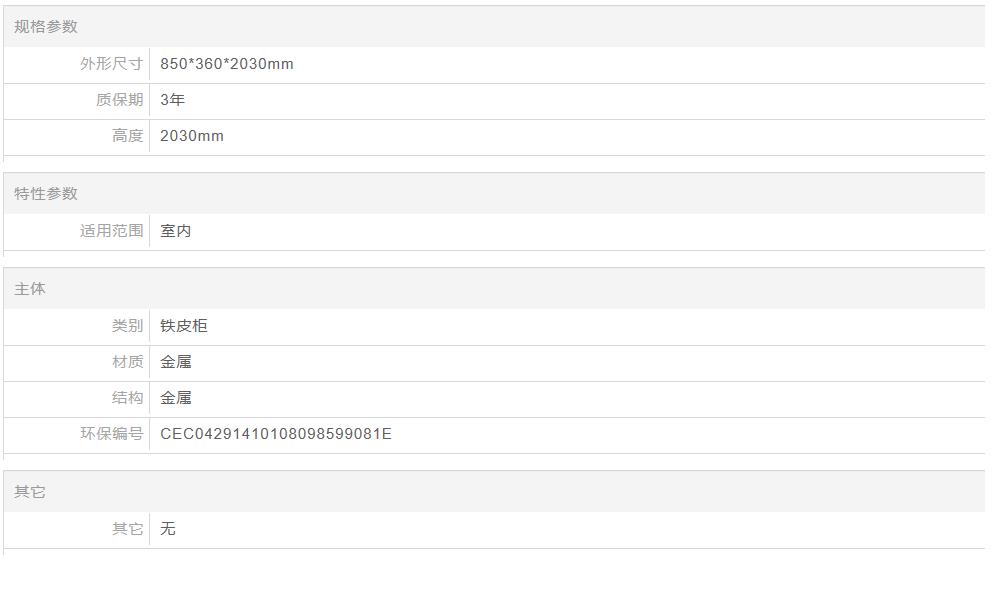Select the 3年 warranty value
This screenshot has width=993, height=604.
click(x=172, y=100)
